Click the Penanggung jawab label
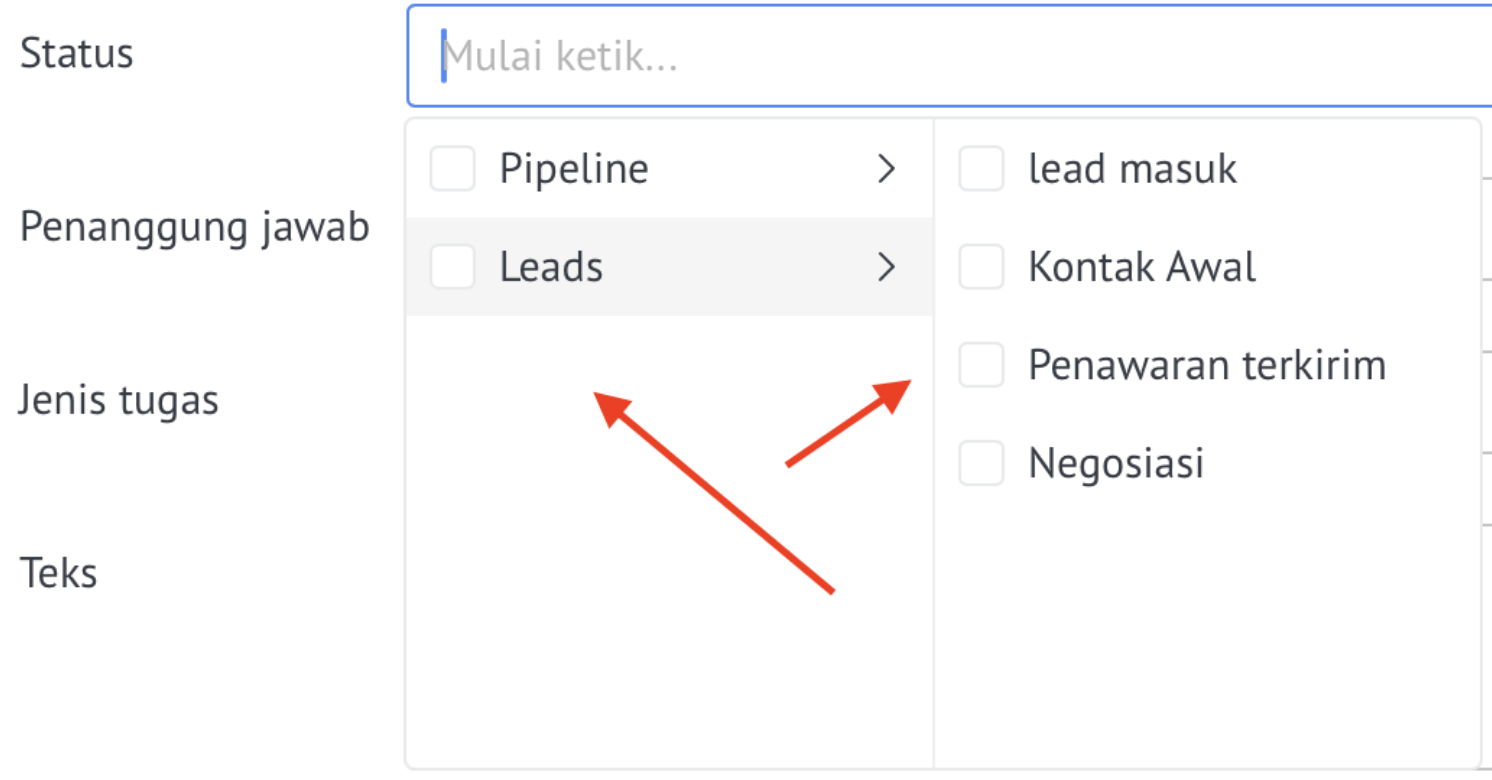The width and height of the screenshot is (1492, 780). point(195,229)
